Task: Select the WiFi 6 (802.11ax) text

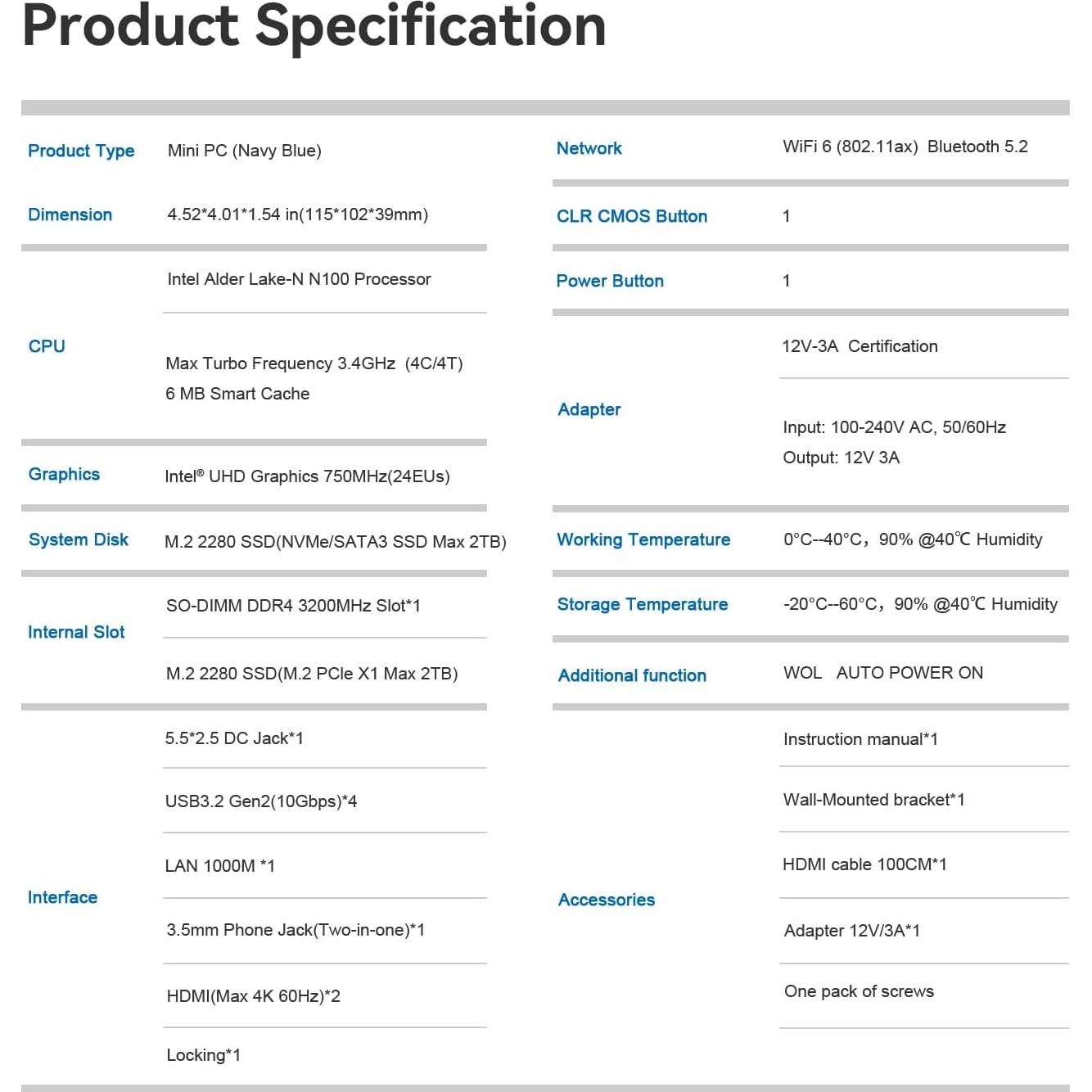Action: coord(850,147)
